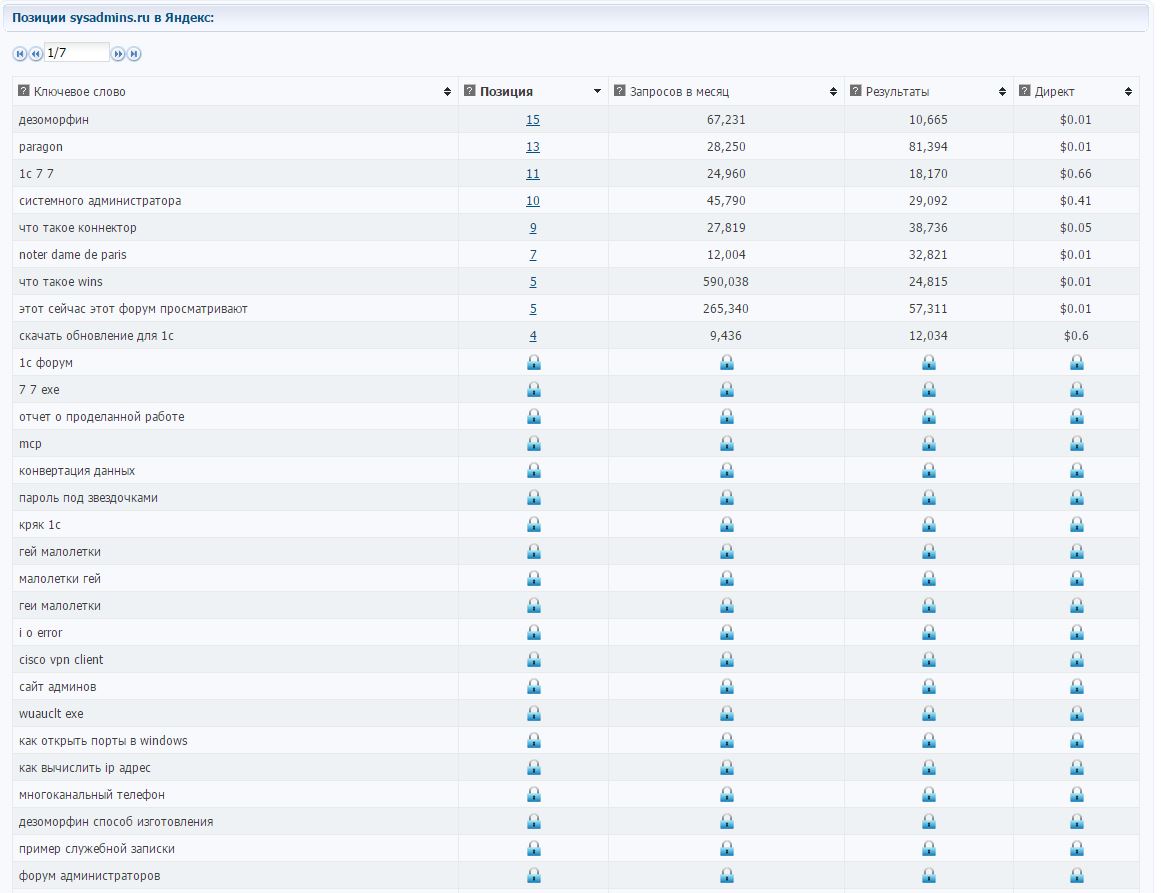This screenshot has width=1161, height=893.
Task: Toggle sort arrow on Позиция column
Action: pos(597,92)
